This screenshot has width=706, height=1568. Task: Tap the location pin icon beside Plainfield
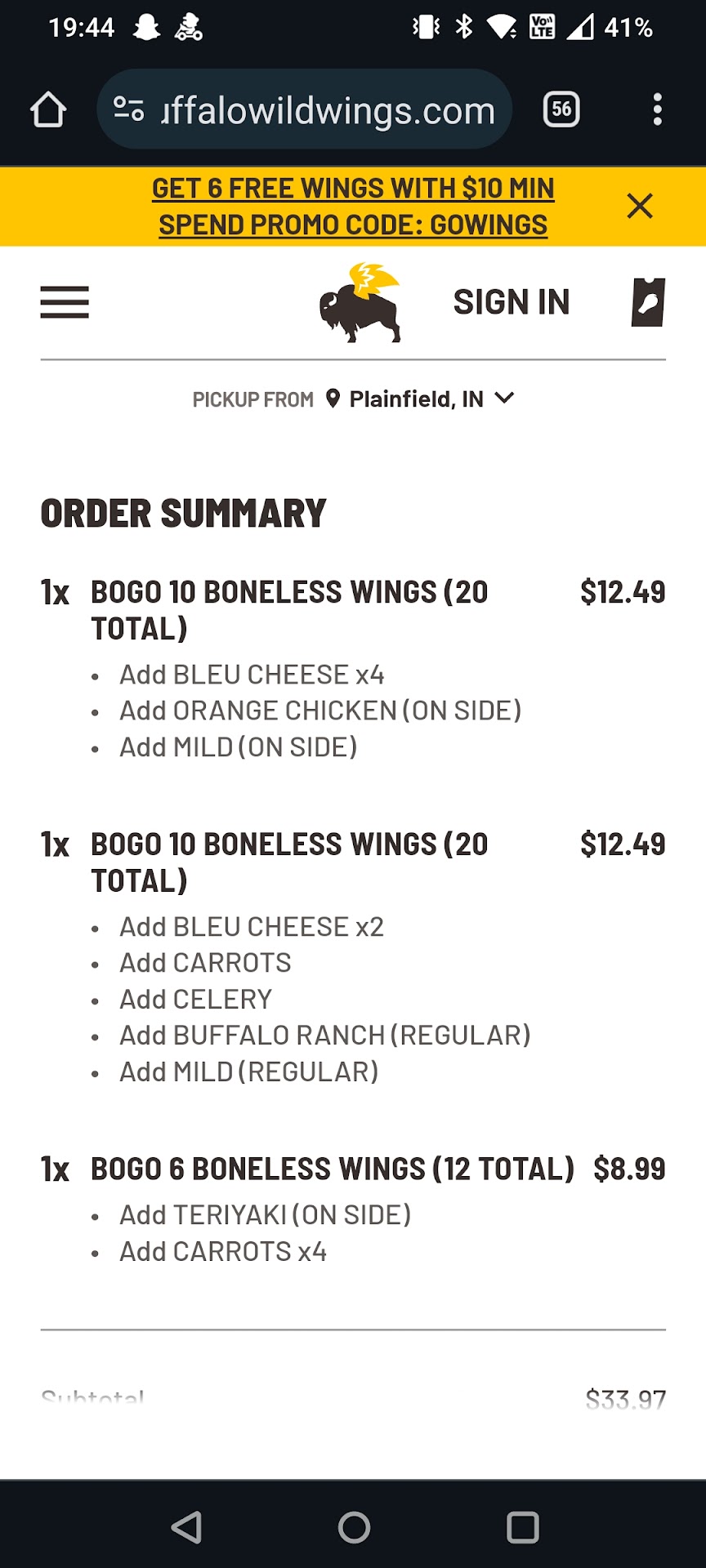pyautogui.click(x=333, y=399)
